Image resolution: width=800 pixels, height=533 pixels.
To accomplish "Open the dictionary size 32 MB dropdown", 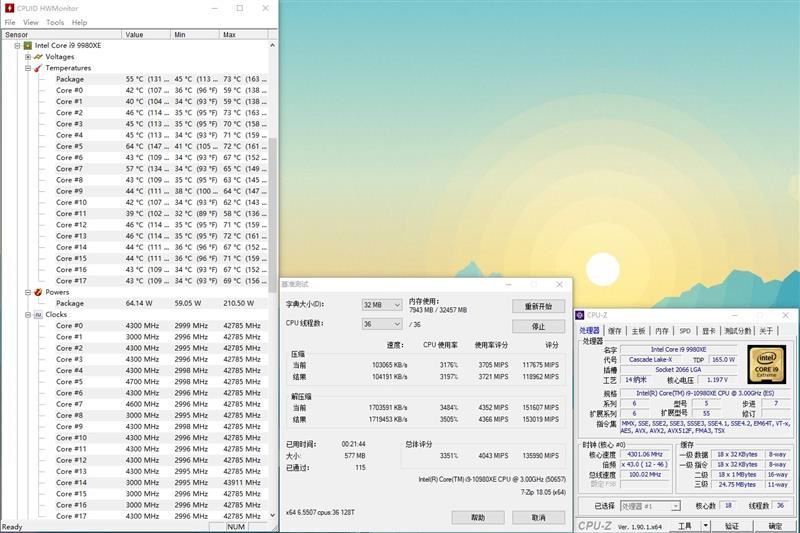I will [382, 305].
